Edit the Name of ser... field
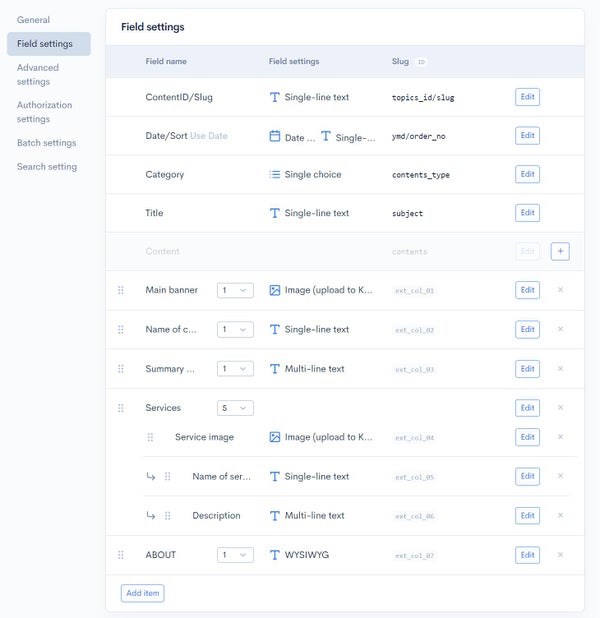Viewport: 600px width, 618px height. [527, 476]
